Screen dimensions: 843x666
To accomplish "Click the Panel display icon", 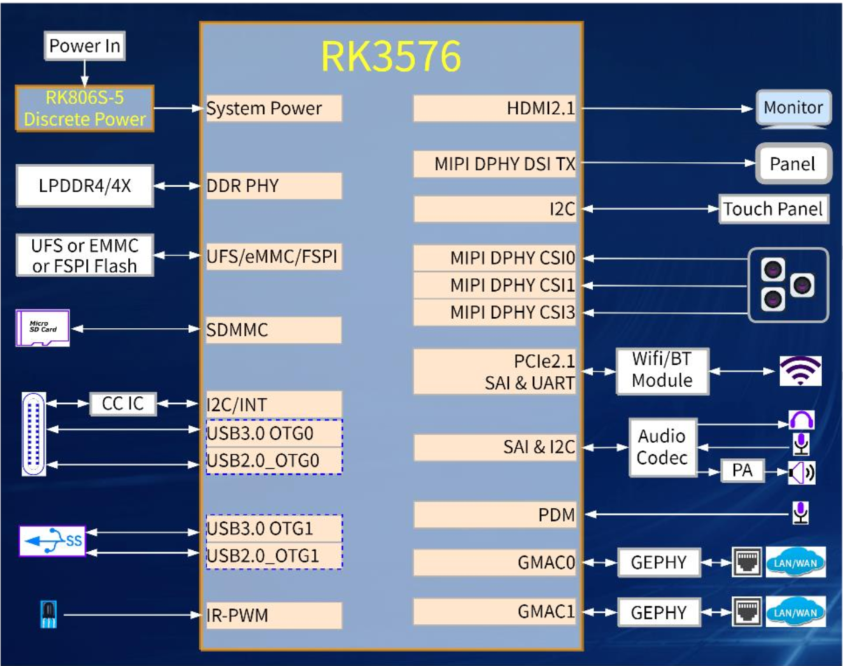I will coord(794,163).
